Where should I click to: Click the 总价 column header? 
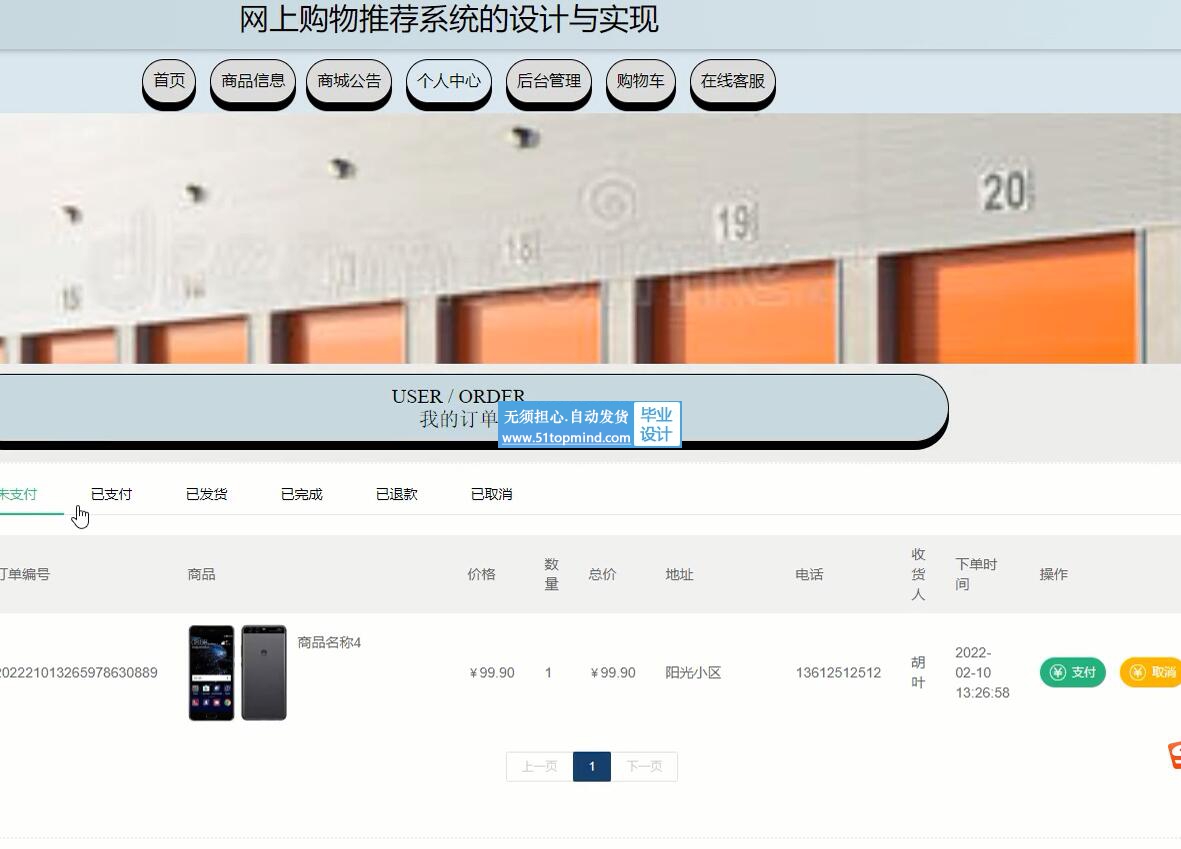(x=602, y=574)
